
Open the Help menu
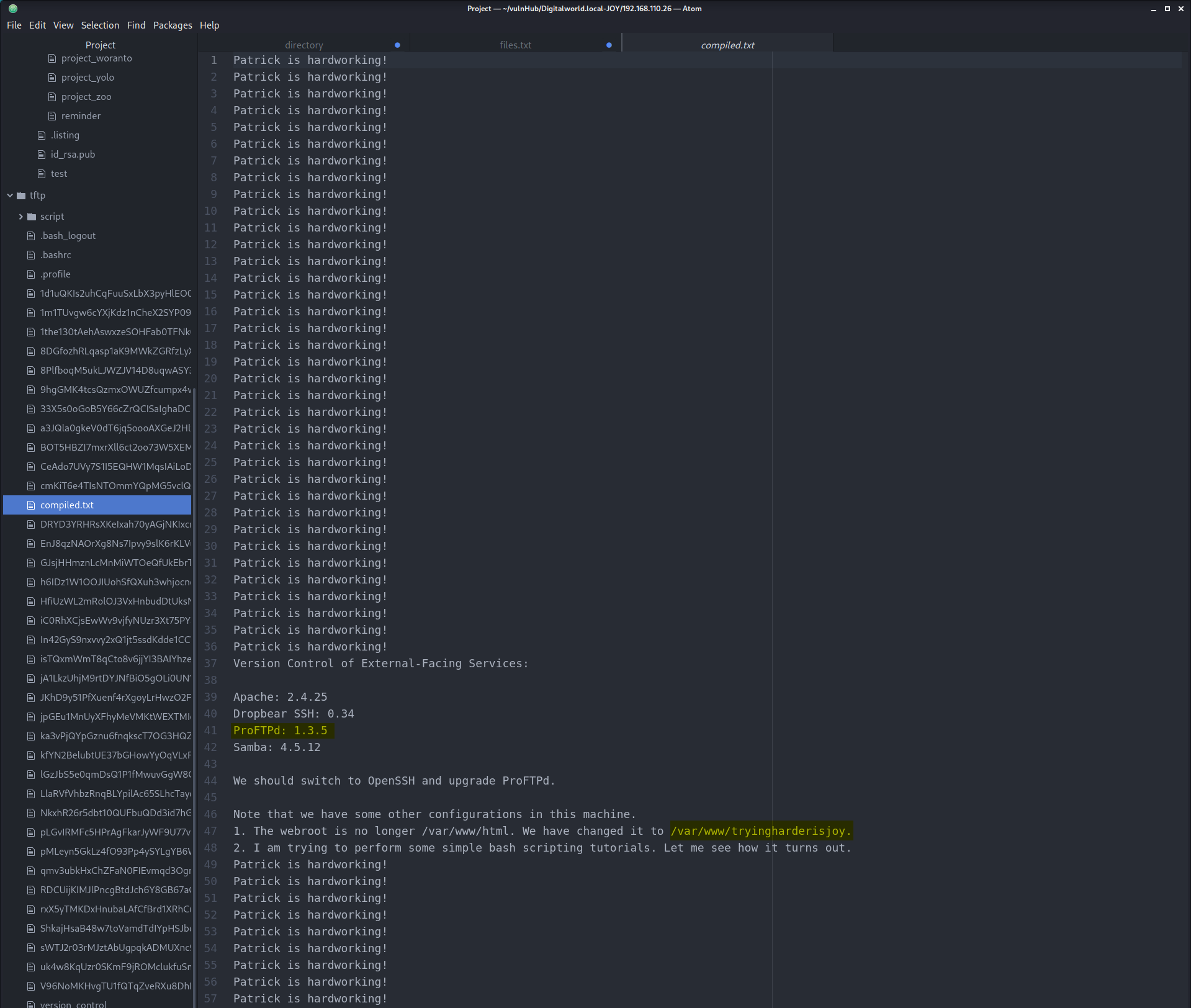pyautogui.click(x=209, y=25)
